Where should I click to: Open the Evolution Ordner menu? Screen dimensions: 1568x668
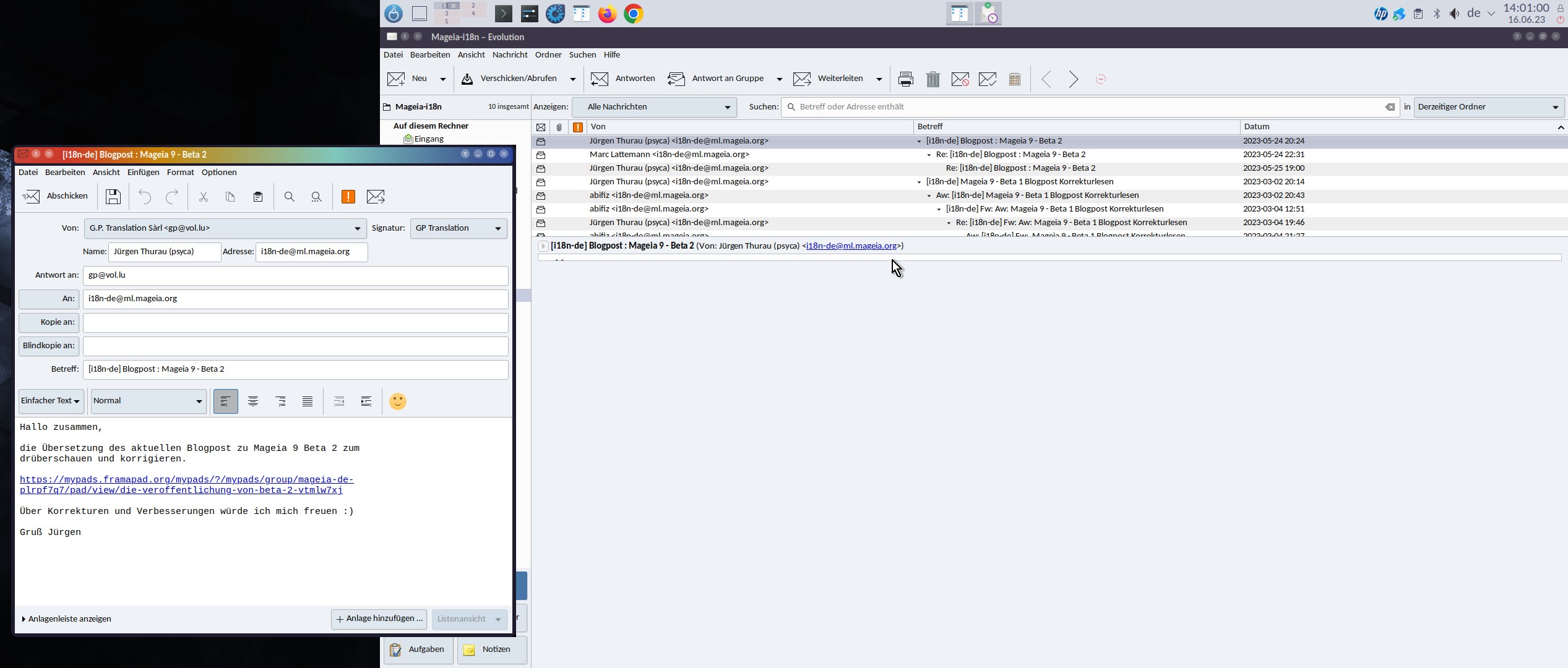548,54
